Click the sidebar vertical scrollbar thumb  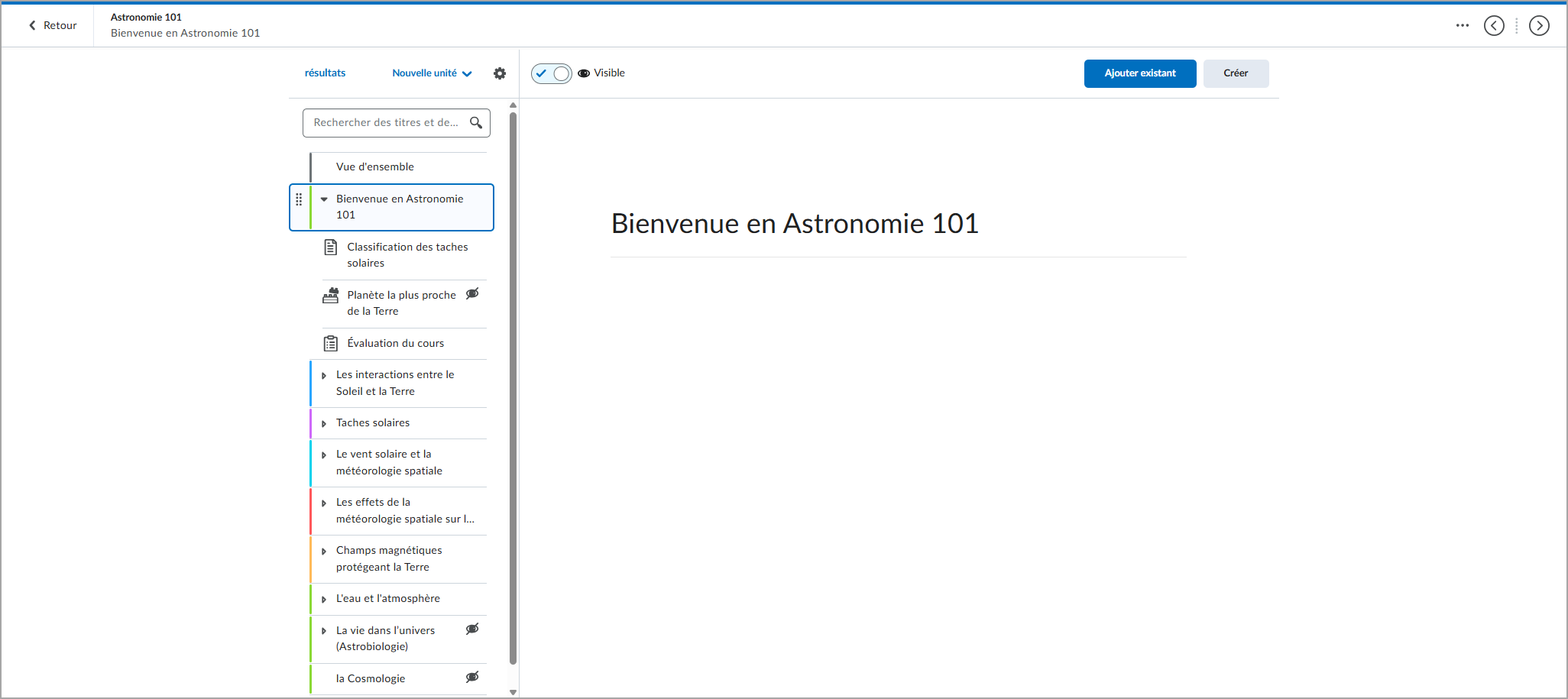[513, 388]
